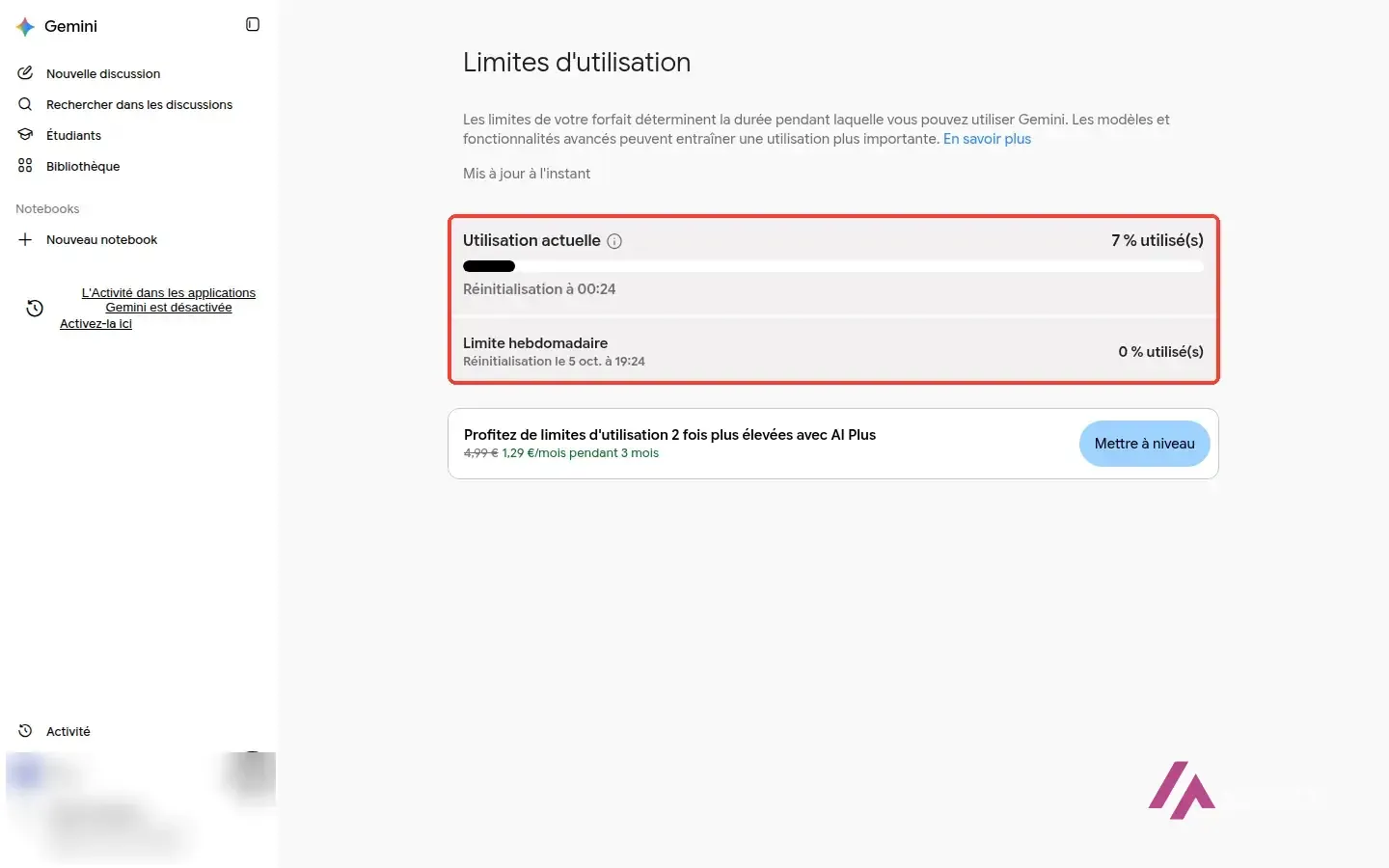Click the Mettre à niveau button
Viewport: 1389px width, 868px height.
tap(1144, 444)
